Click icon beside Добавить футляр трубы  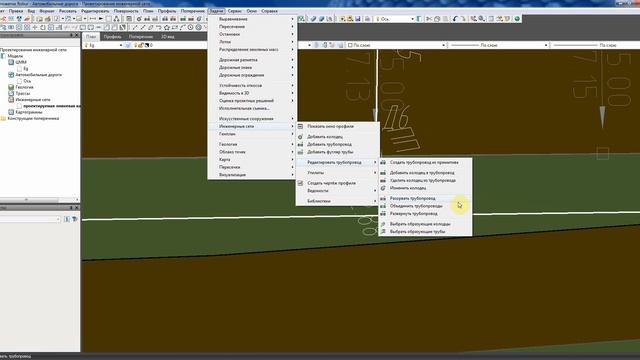[300, 152]
